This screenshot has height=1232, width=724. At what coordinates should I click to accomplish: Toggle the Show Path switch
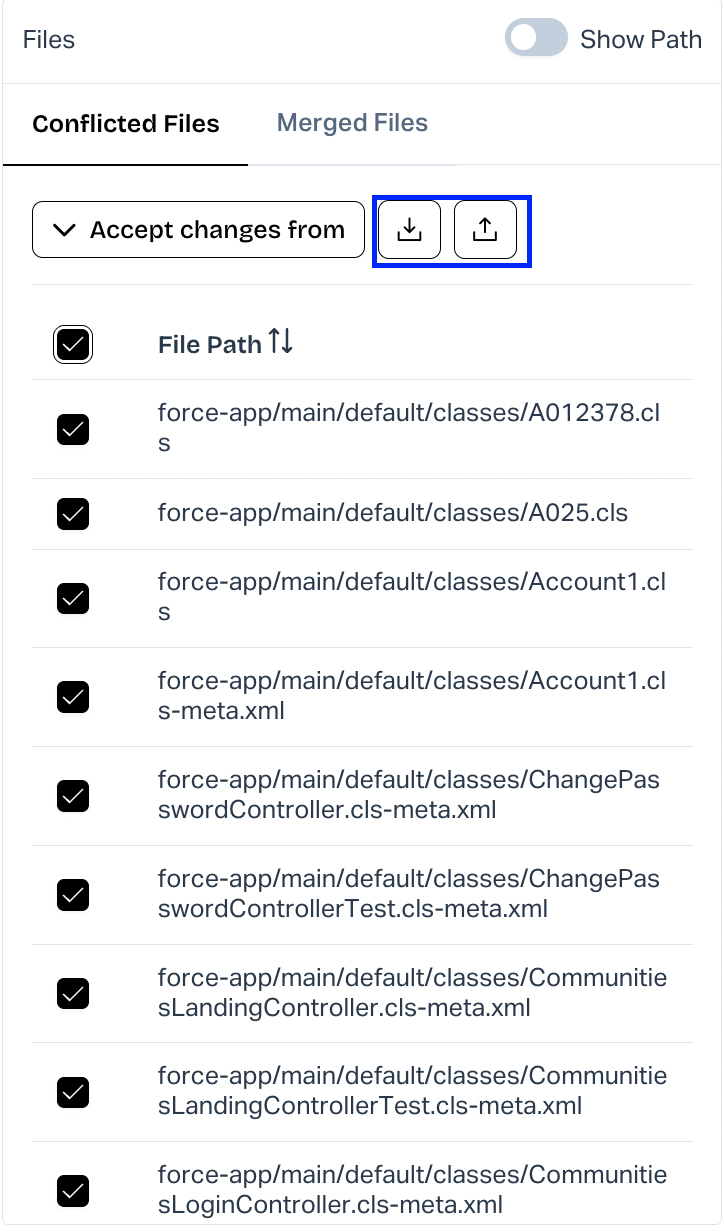(537, 39)
